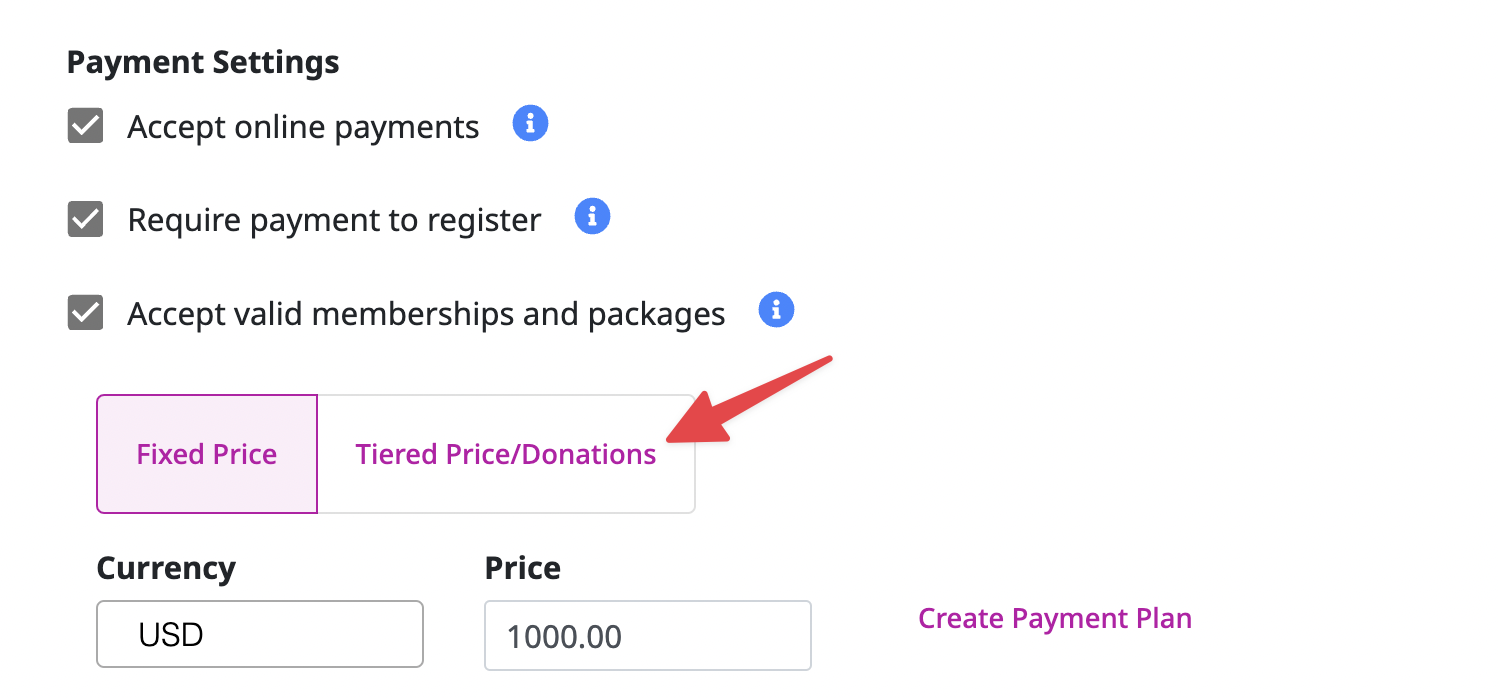Click the Payment Settings heading

click(x=202, y=61)
